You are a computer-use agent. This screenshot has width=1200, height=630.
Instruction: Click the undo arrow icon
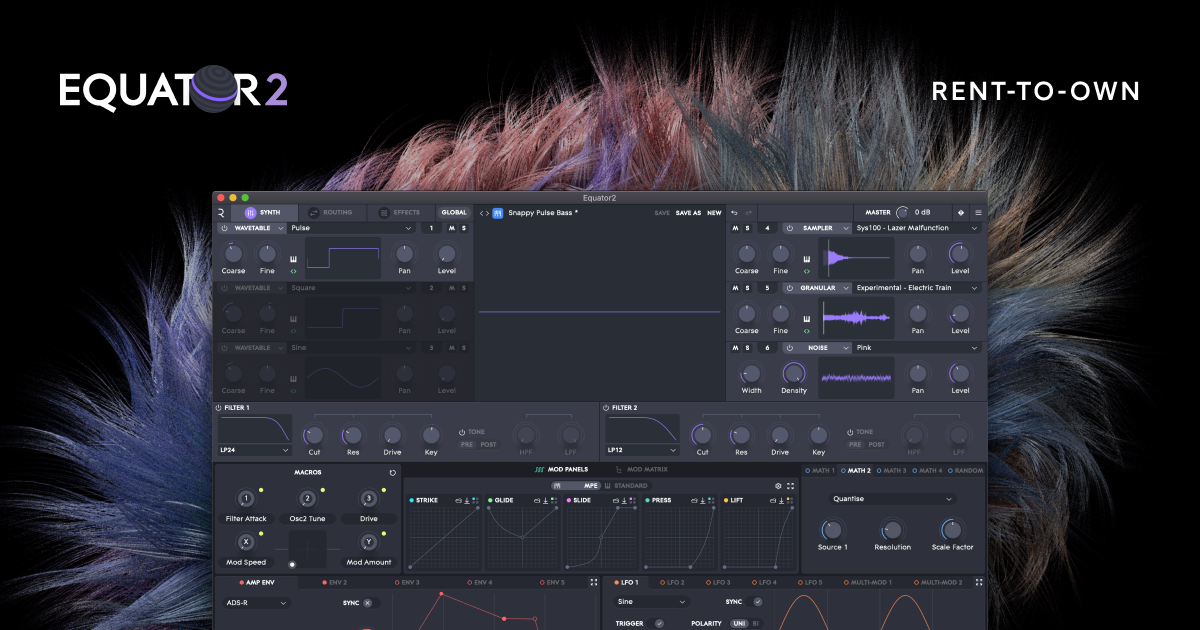(734, 213)
